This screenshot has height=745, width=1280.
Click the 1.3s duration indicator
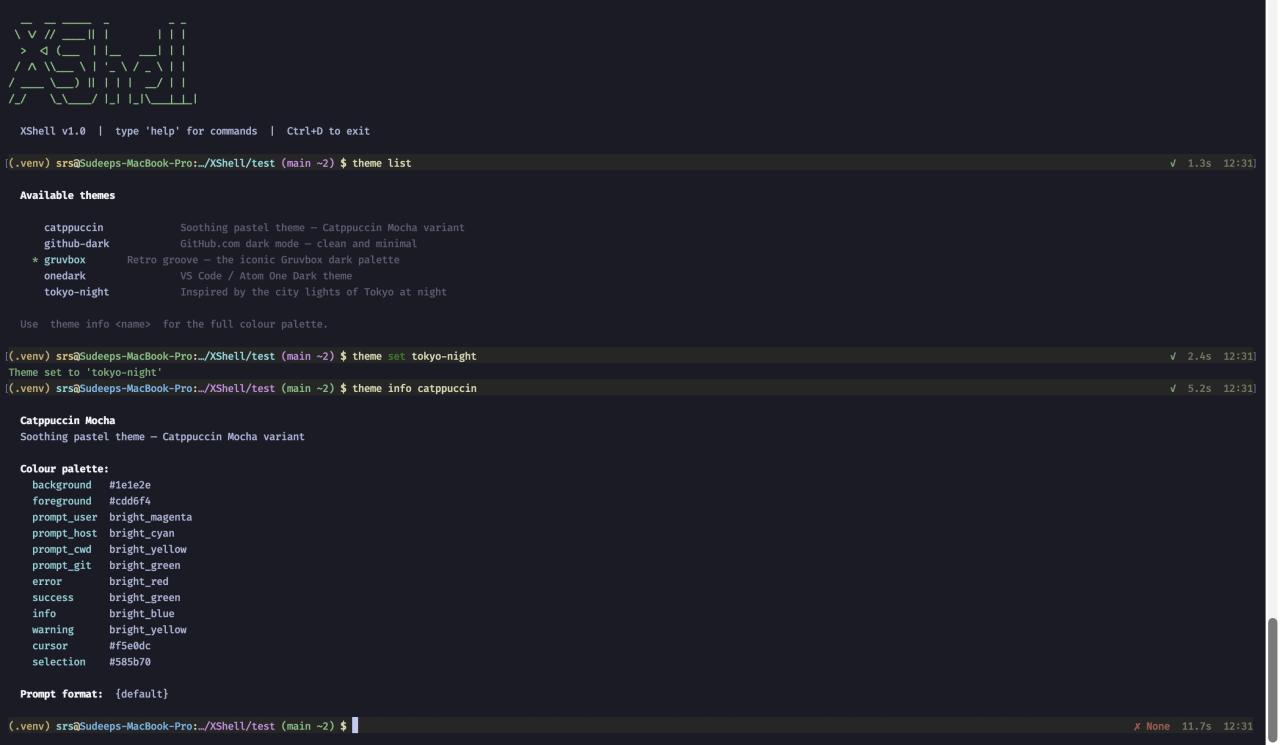point(1199,163)
